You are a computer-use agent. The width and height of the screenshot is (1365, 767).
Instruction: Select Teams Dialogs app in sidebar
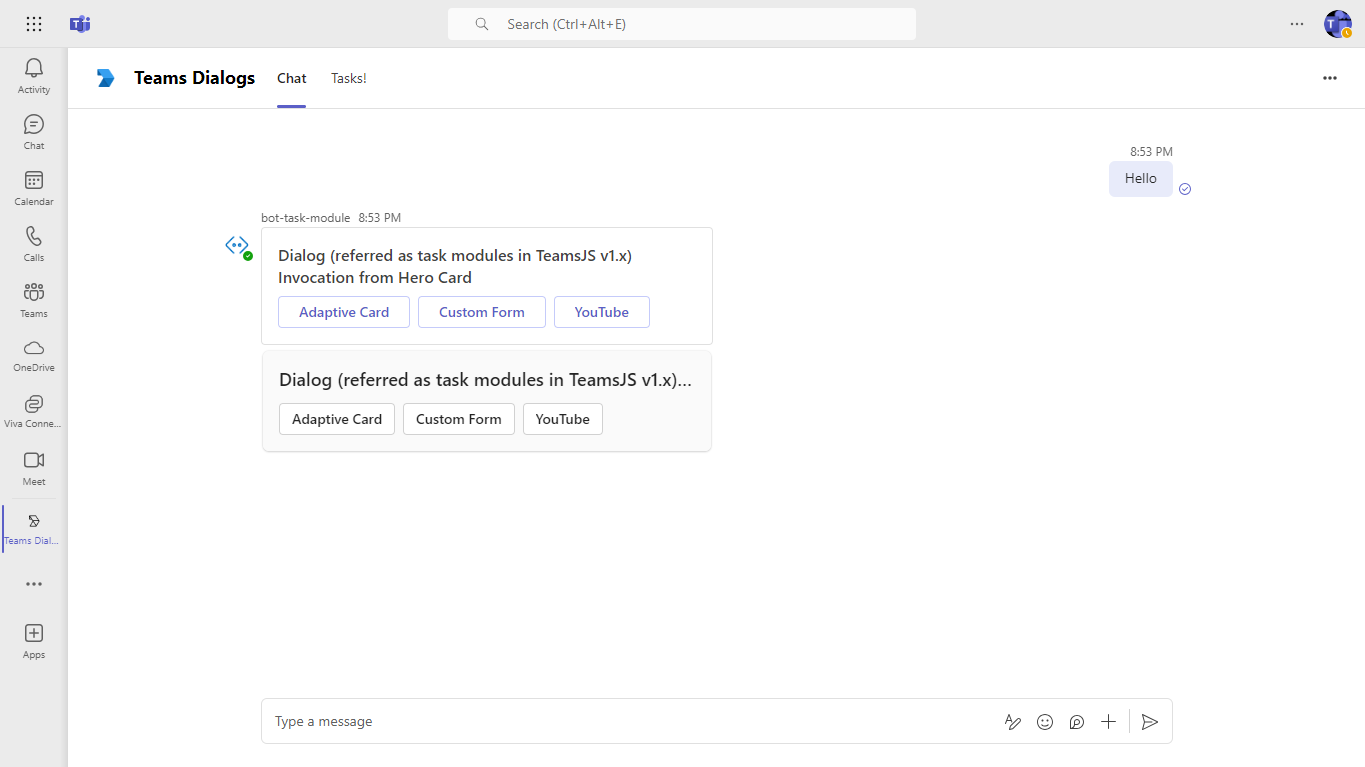pos(34,528)
